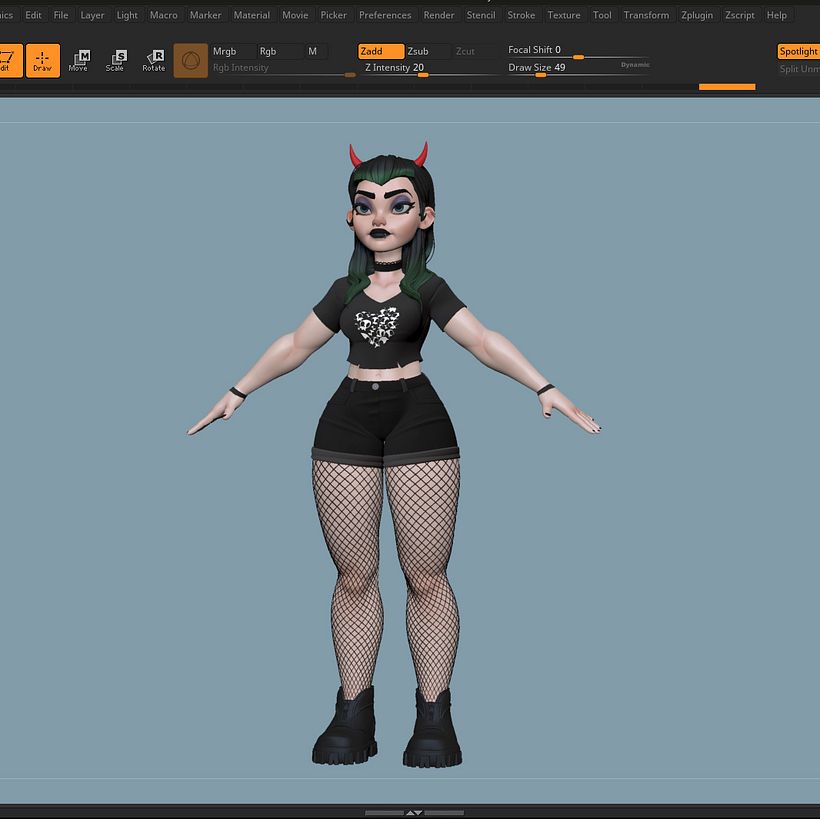Enable the M material-only mode

314,51
